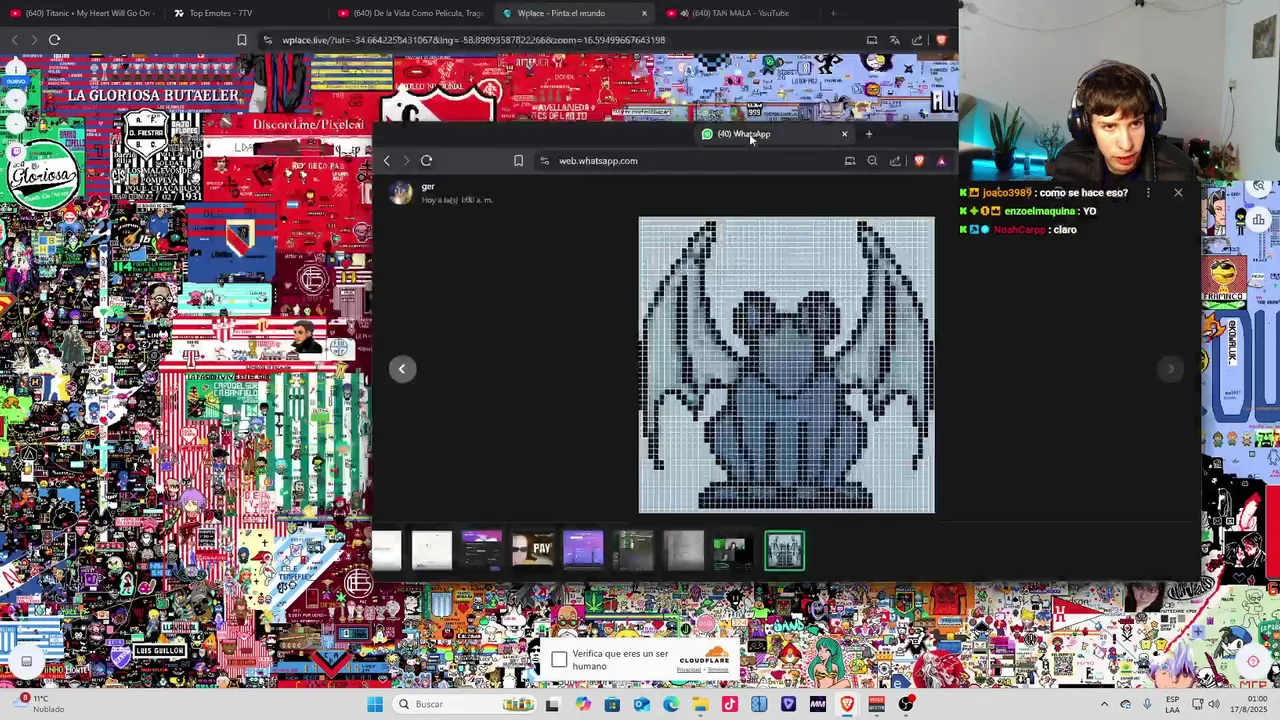
Task: Open the ESP LAA language selector
Action: coord(1172,704)
